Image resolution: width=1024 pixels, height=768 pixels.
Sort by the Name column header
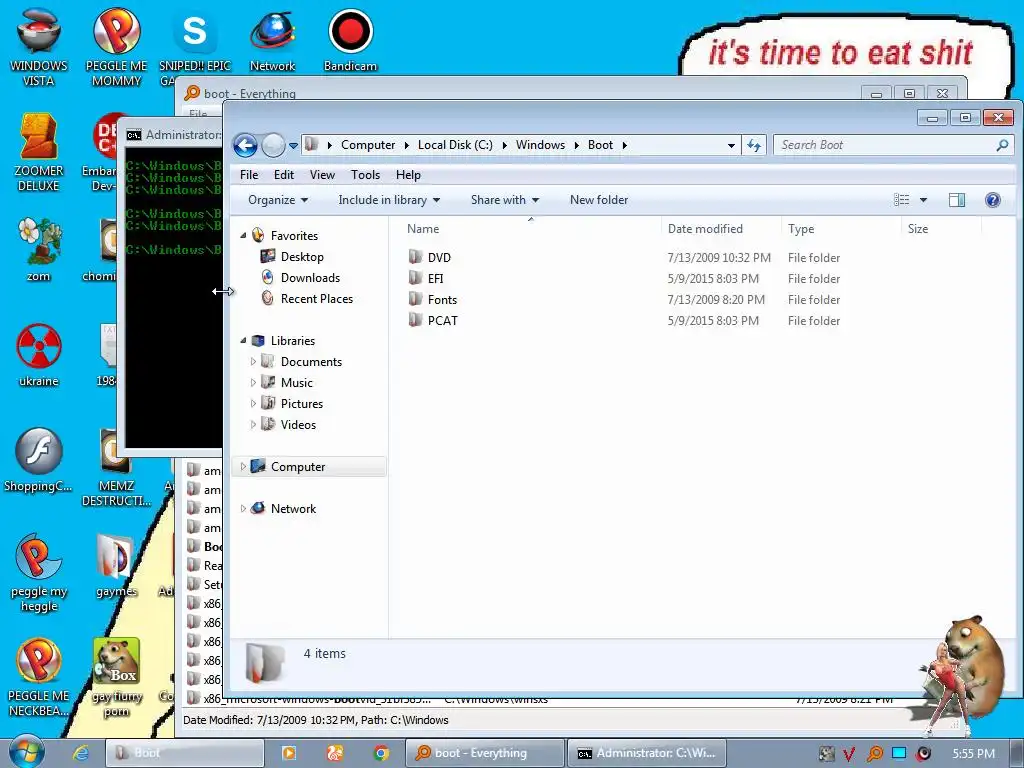[423, 229]
